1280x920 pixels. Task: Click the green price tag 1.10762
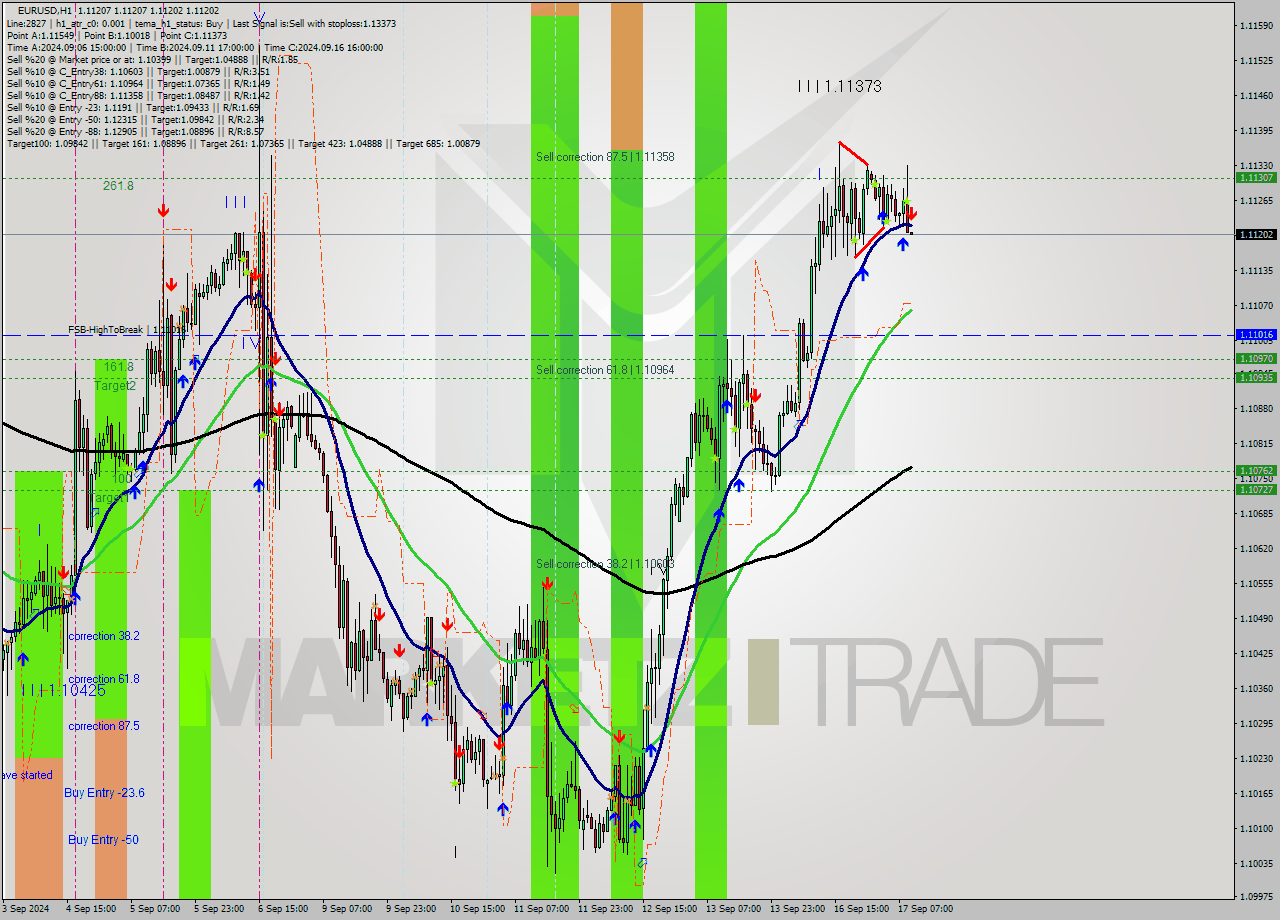(x=1256, y=470)
